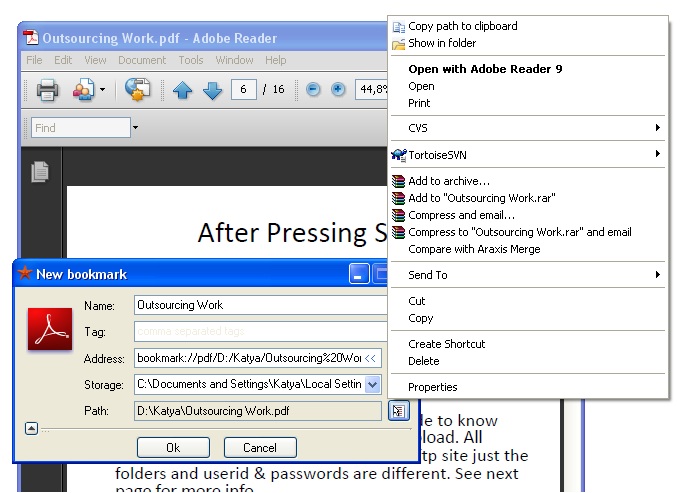
Task: Open the Edit menu in Adobe Reader
Action: 63,60
